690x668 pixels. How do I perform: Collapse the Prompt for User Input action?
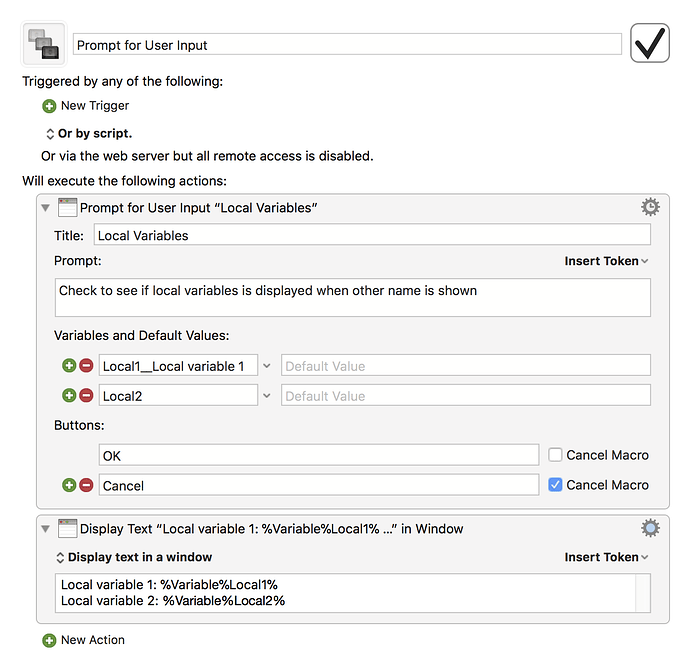click(x=45, y=208)
